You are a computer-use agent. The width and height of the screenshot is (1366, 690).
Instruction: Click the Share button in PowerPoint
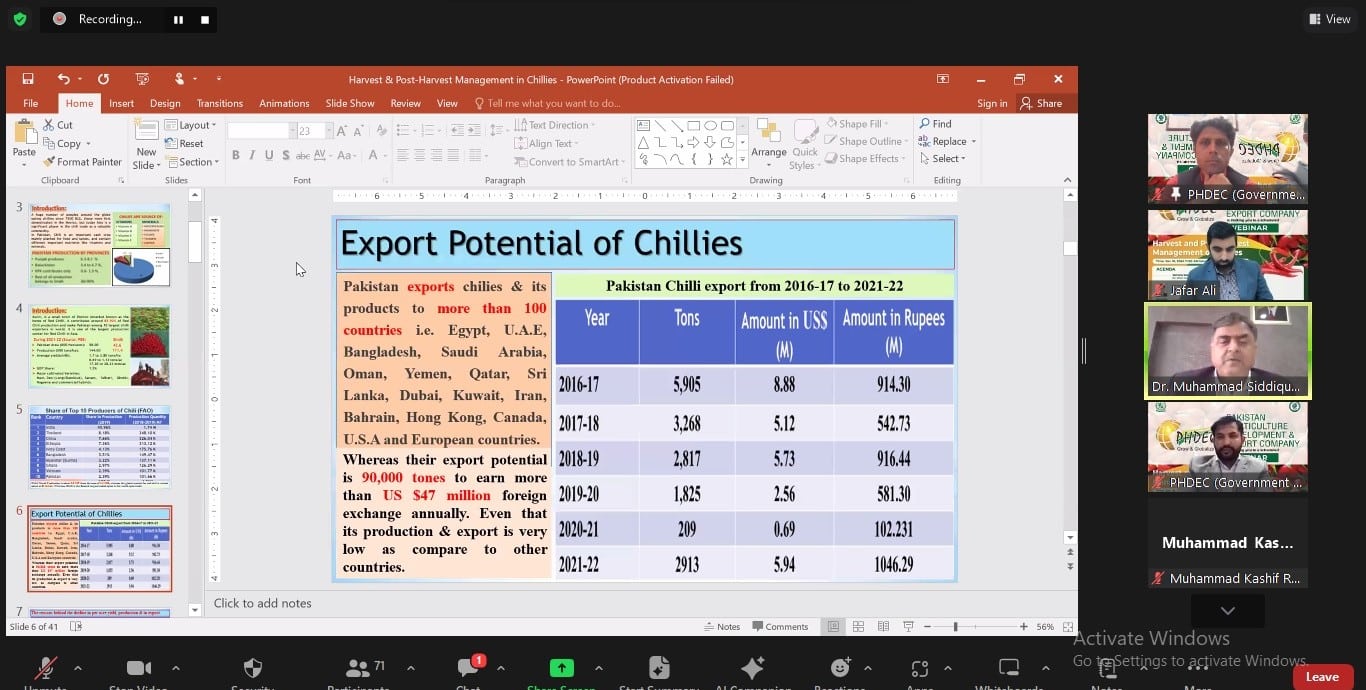click(1041, 103)
